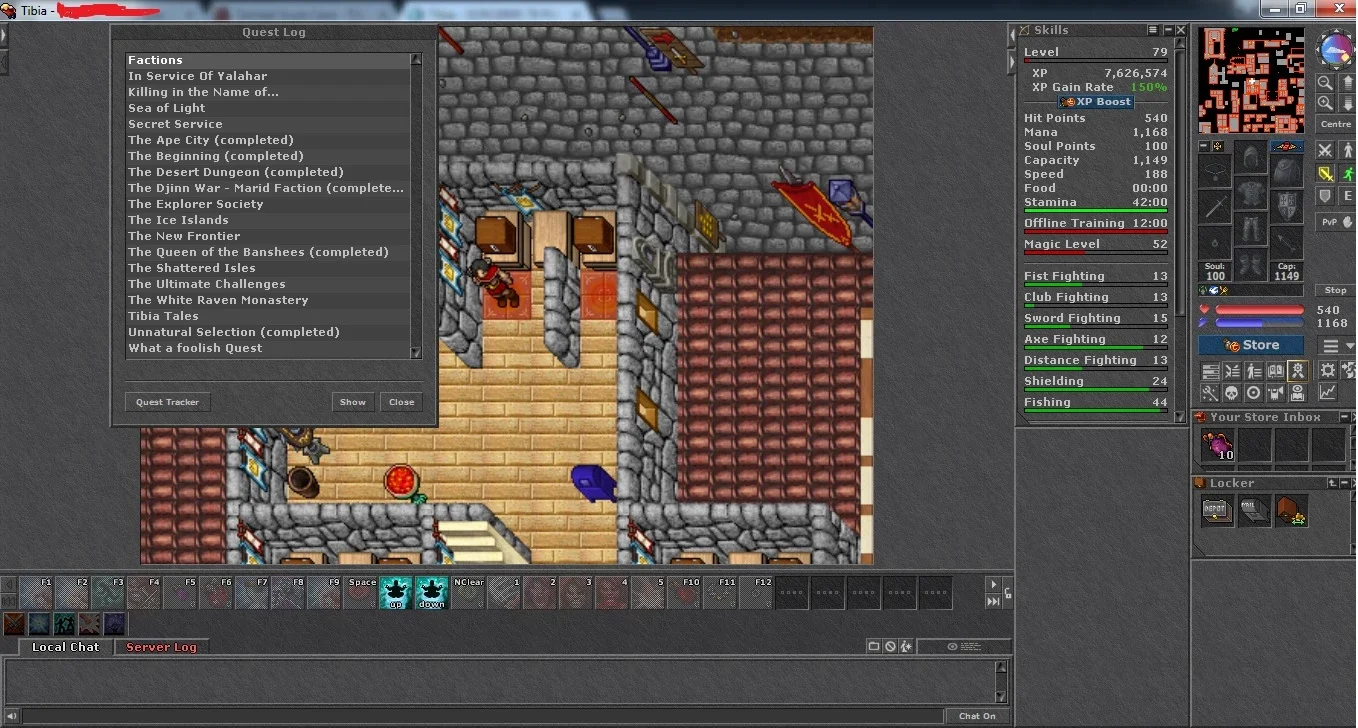Open the depot chest in Locker
Screen dimensions: 1358x728
pyautogui.click(x=1217, y=510)
